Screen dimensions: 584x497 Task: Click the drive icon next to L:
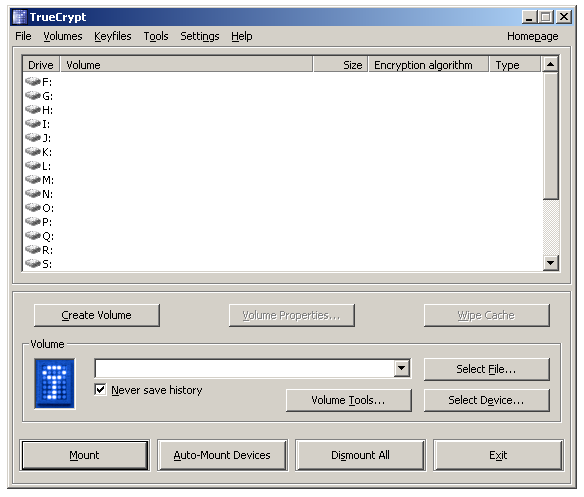[33, 166]
